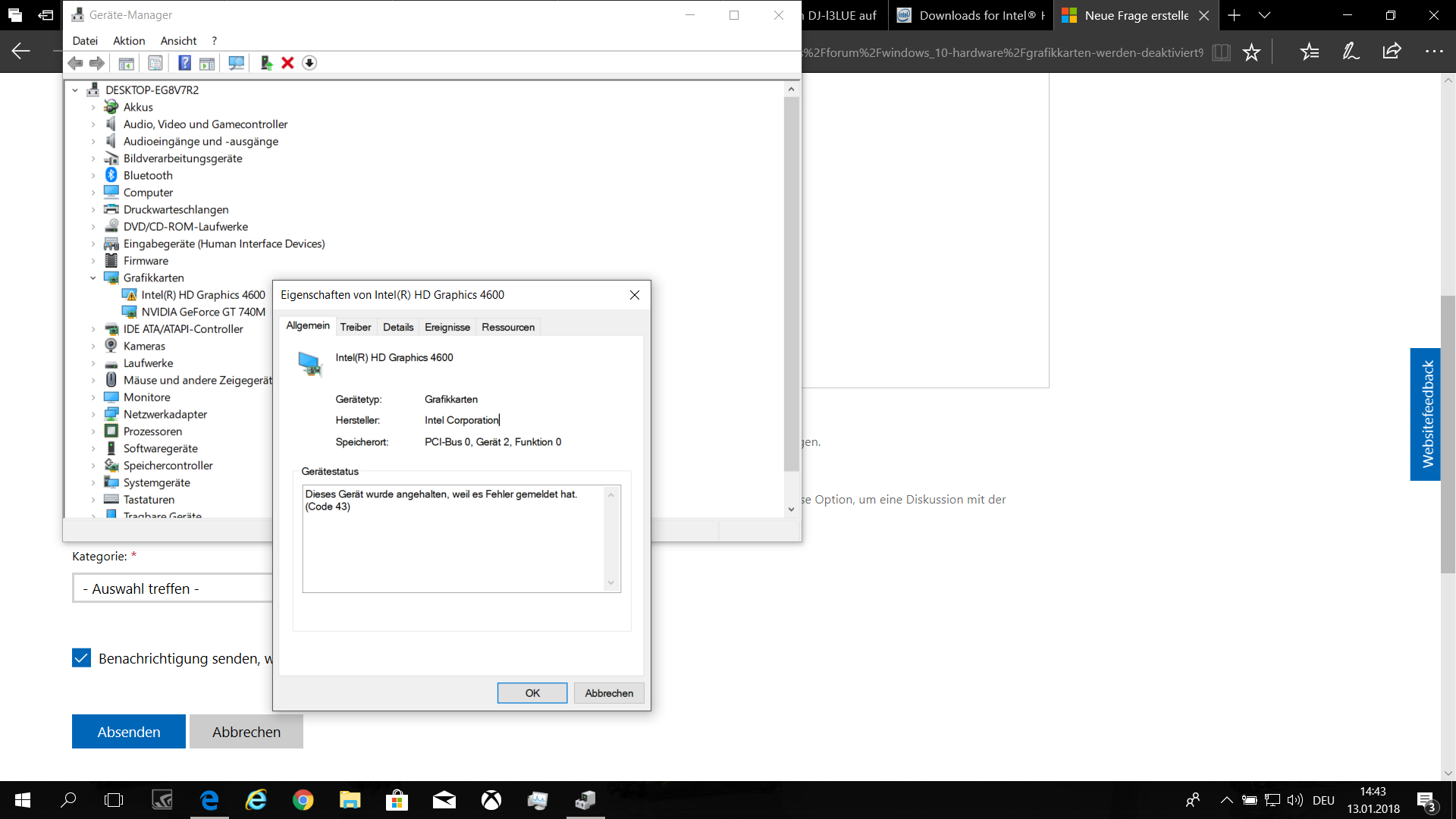Open the Ansicht menu
Image resolution: width=1456 pixels, height=819 pixels.
178,41
